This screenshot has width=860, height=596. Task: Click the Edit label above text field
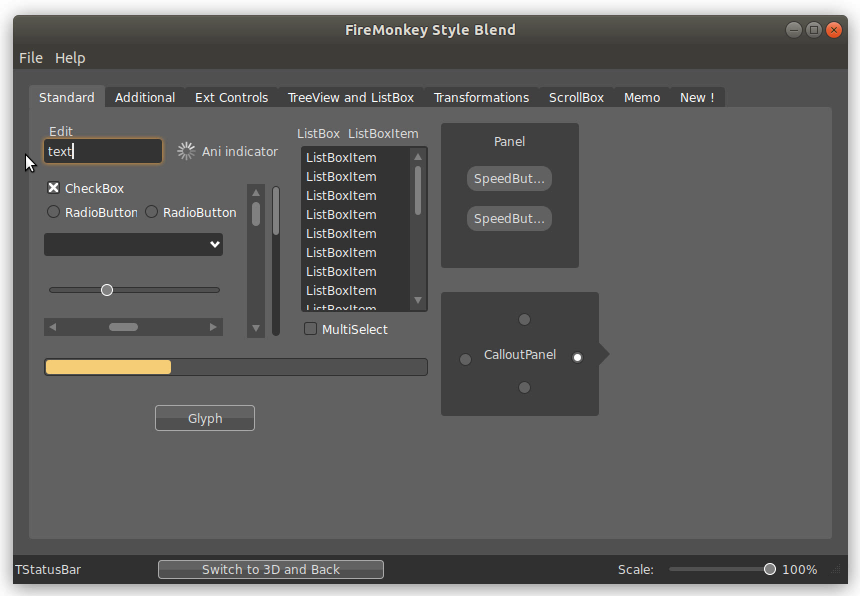[x=61, y=132]
